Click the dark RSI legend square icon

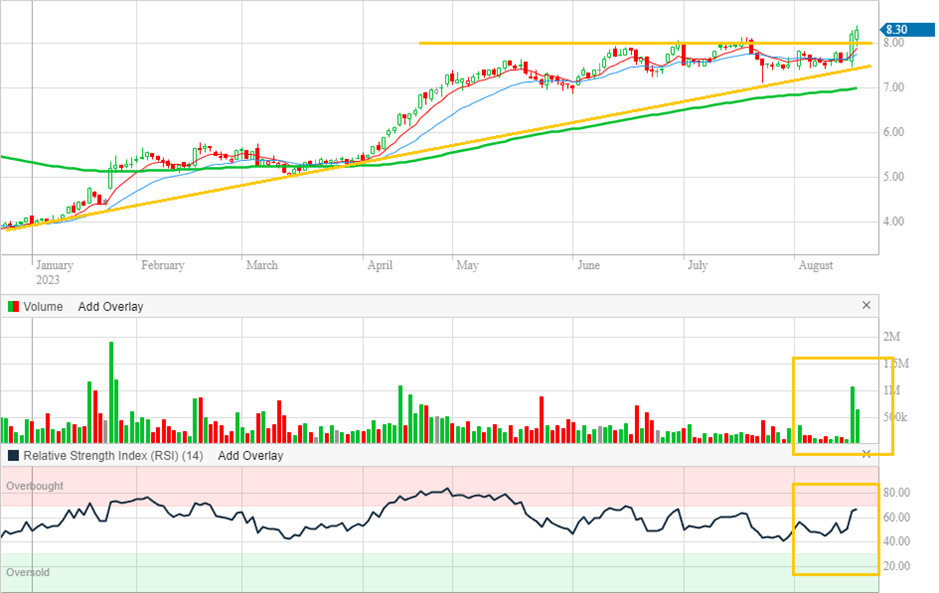pos(12,456)
